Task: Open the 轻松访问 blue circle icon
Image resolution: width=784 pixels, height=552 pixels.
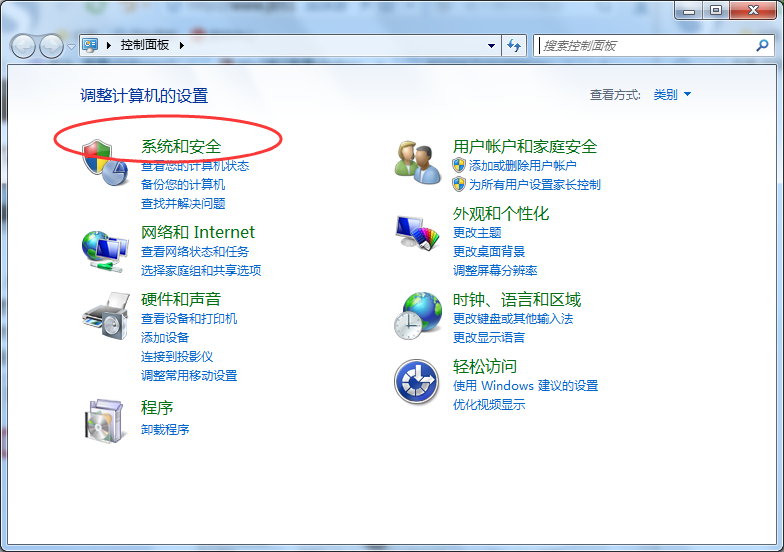Action: click(x=416, y=382)
